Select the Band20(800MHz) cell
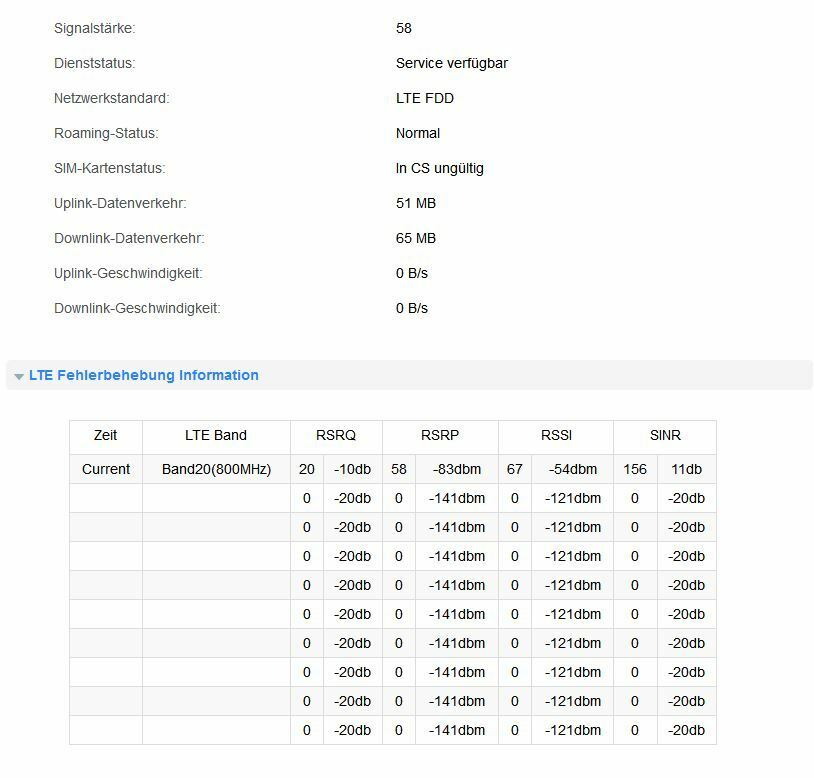The height and width of the screenshot is (778, 814). [x=216, y=469]
